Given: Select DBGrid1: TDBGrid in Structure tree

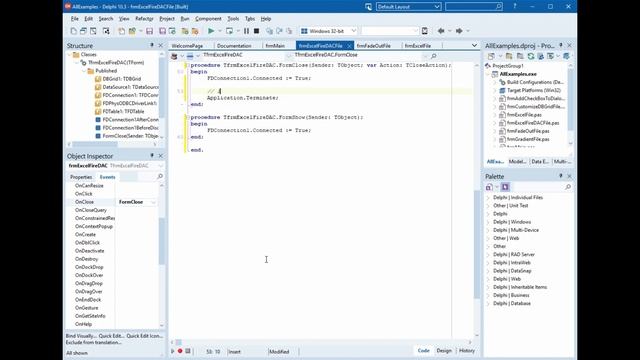Looking at the screenshot, I should click(x=122, y=79).
